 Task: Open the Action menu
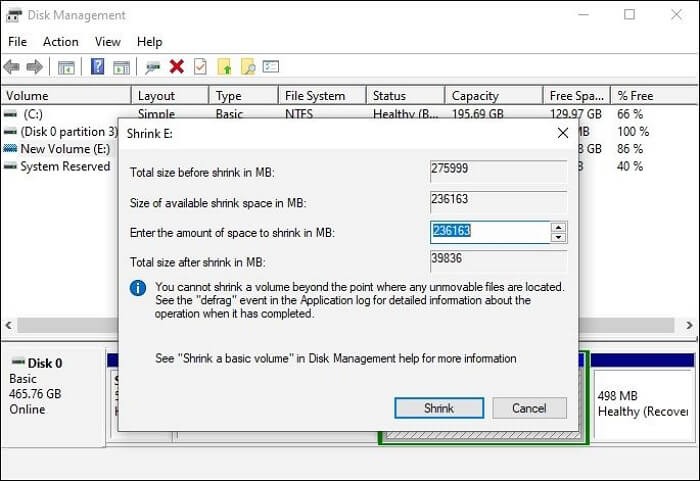(x=60, y=42)
